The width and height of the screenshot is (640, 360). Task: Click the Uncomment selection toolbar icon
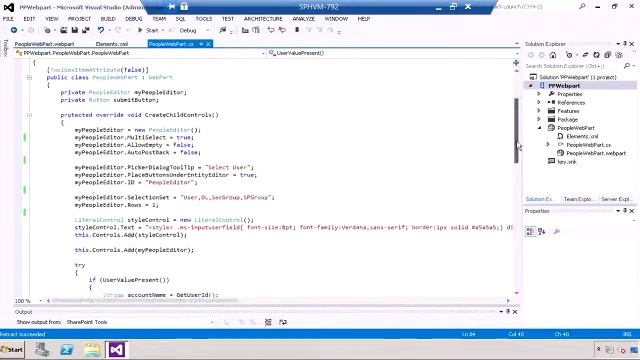click(x=282, y=30)
